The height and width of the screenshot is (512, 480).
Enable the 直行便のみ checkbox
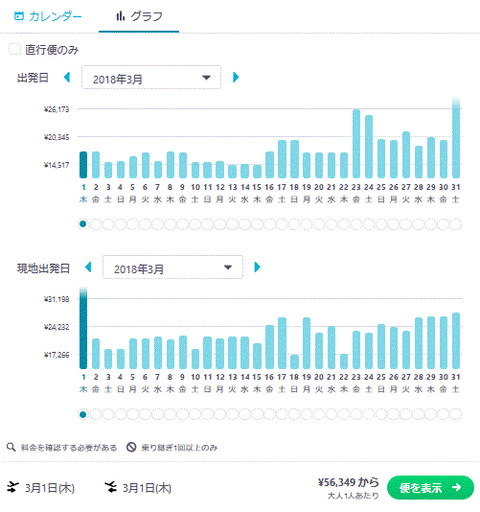coord(15,49)
